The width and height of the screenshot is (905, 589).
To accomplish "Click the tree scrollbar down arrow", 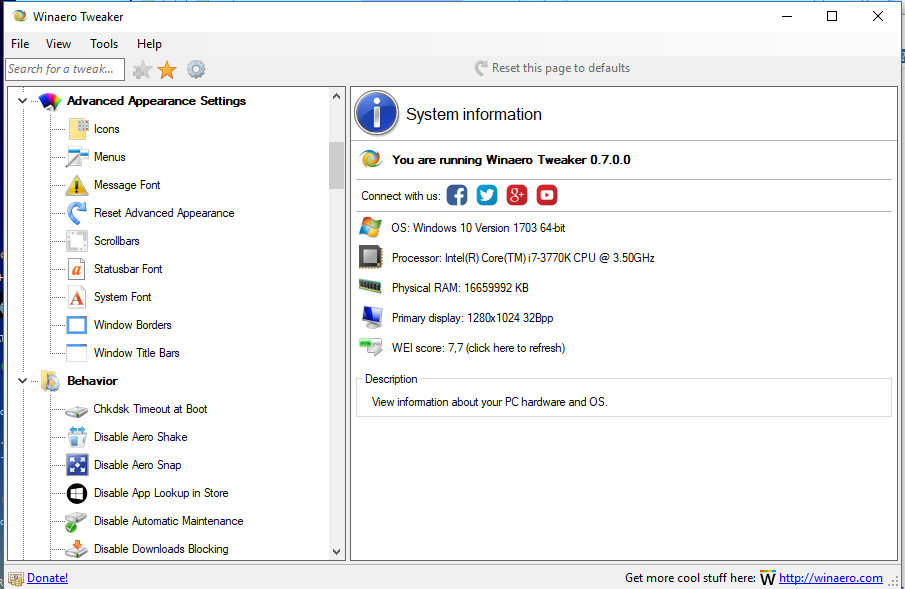I will (x=336, y=551).
